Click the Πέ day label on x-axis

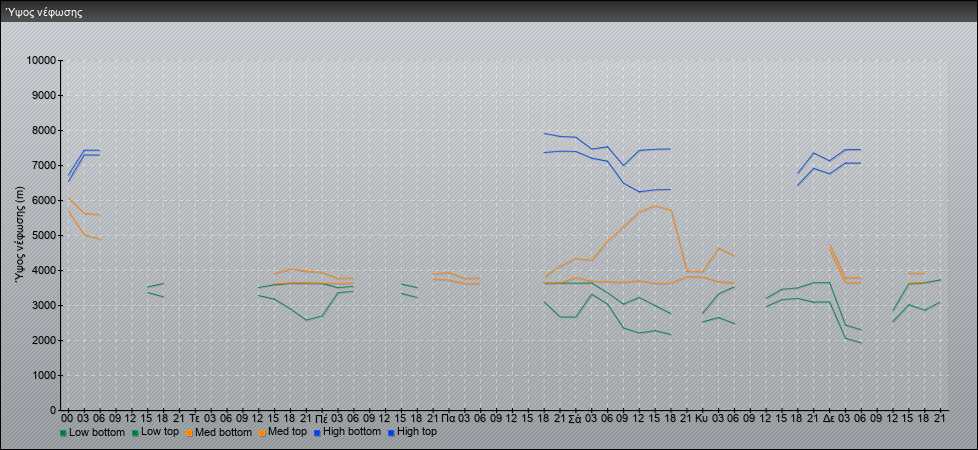point(322,418)
